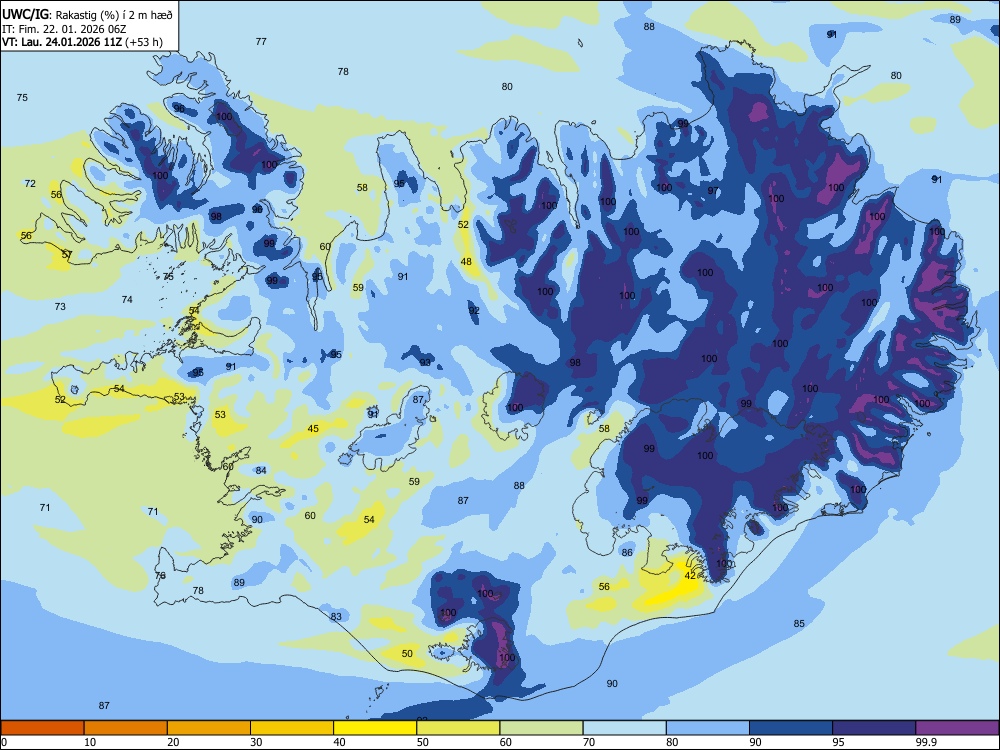Choose the purple legend swatch above 99.9
The width and height of the screenshot is (1000, 750).
957,728
